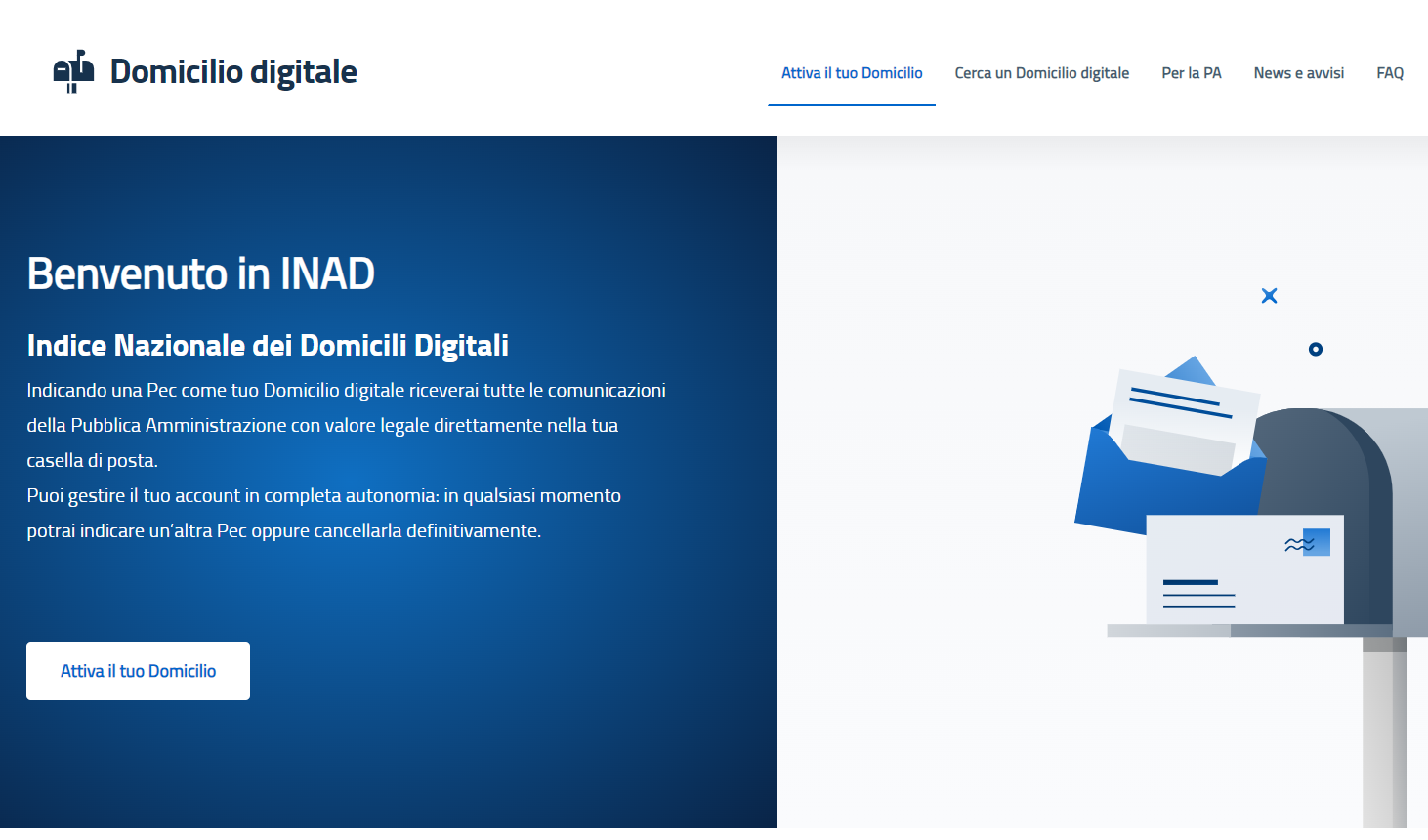This screenshot has height=840, width=1428.
Task: Open the Attiva il tuo Domicilio tab
Action: tap(852, 73)
